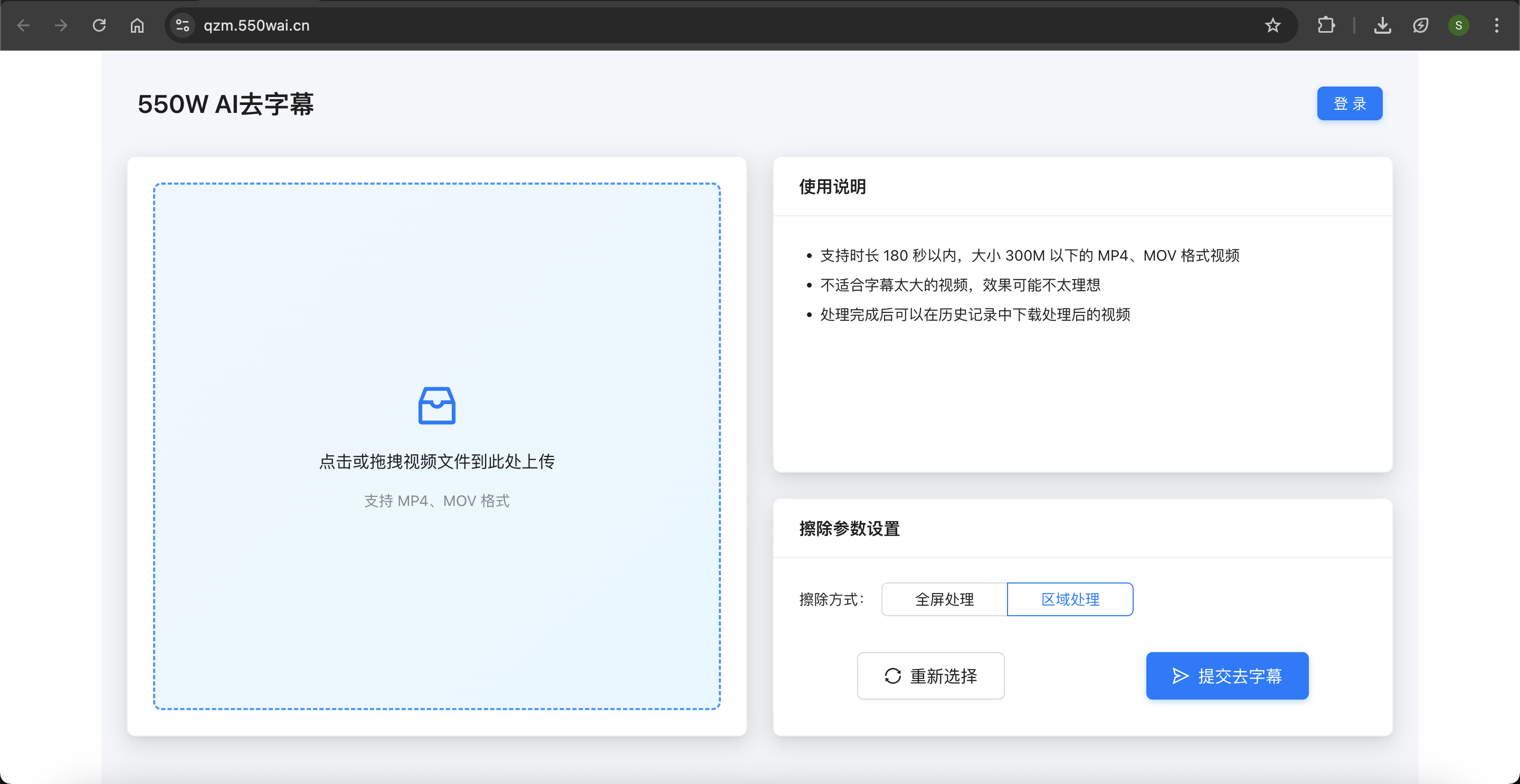Click the browser back arrow

[x=24, y=25]
